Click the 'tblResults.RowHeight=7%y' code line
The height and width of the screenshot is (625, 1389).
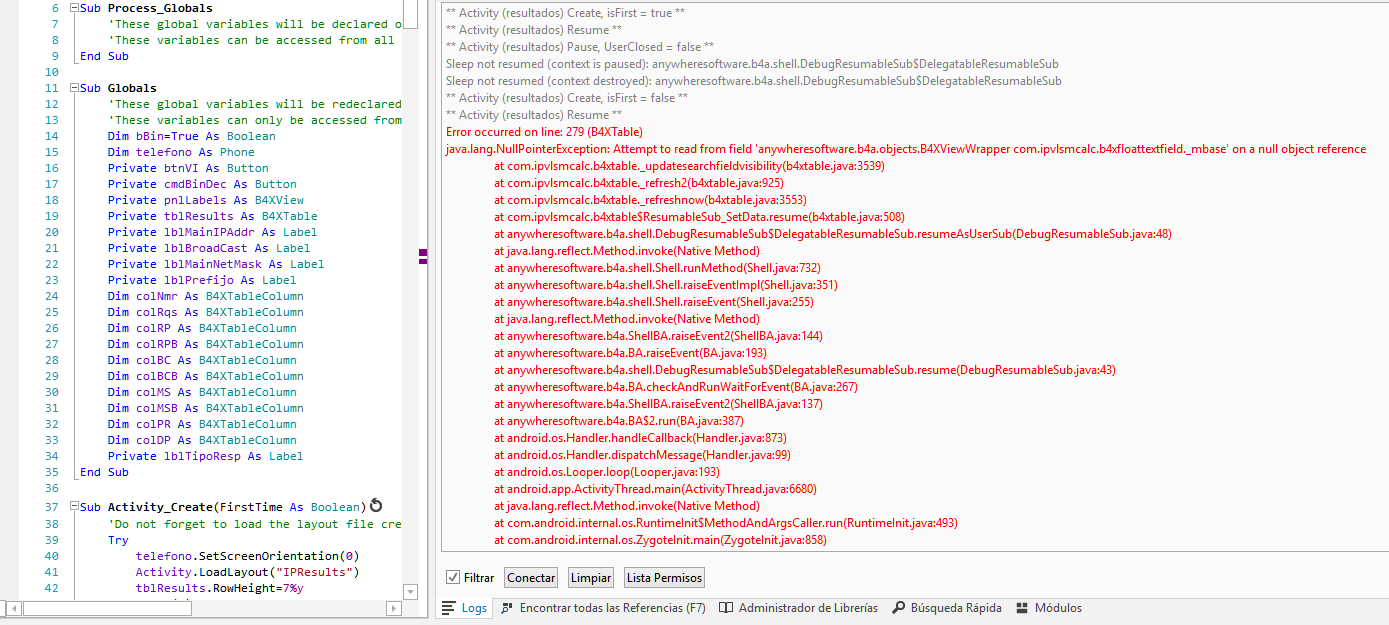tap(220, 588)
